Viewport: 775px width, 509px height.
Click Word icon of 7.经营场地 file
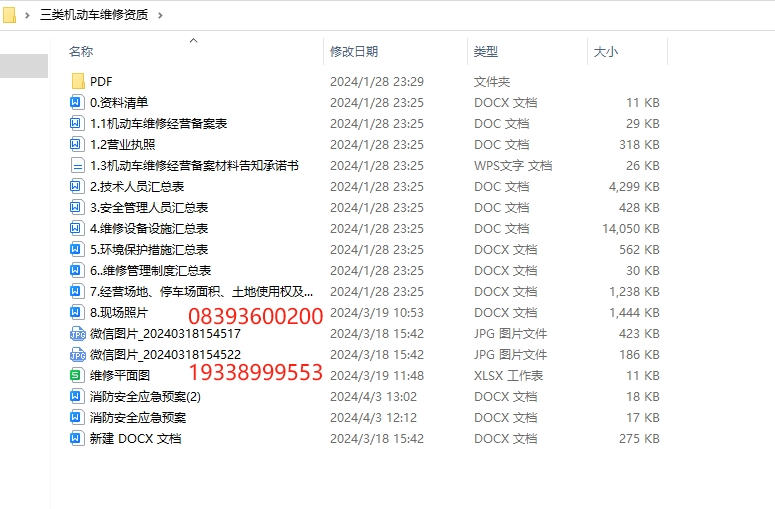pos(76,292)
